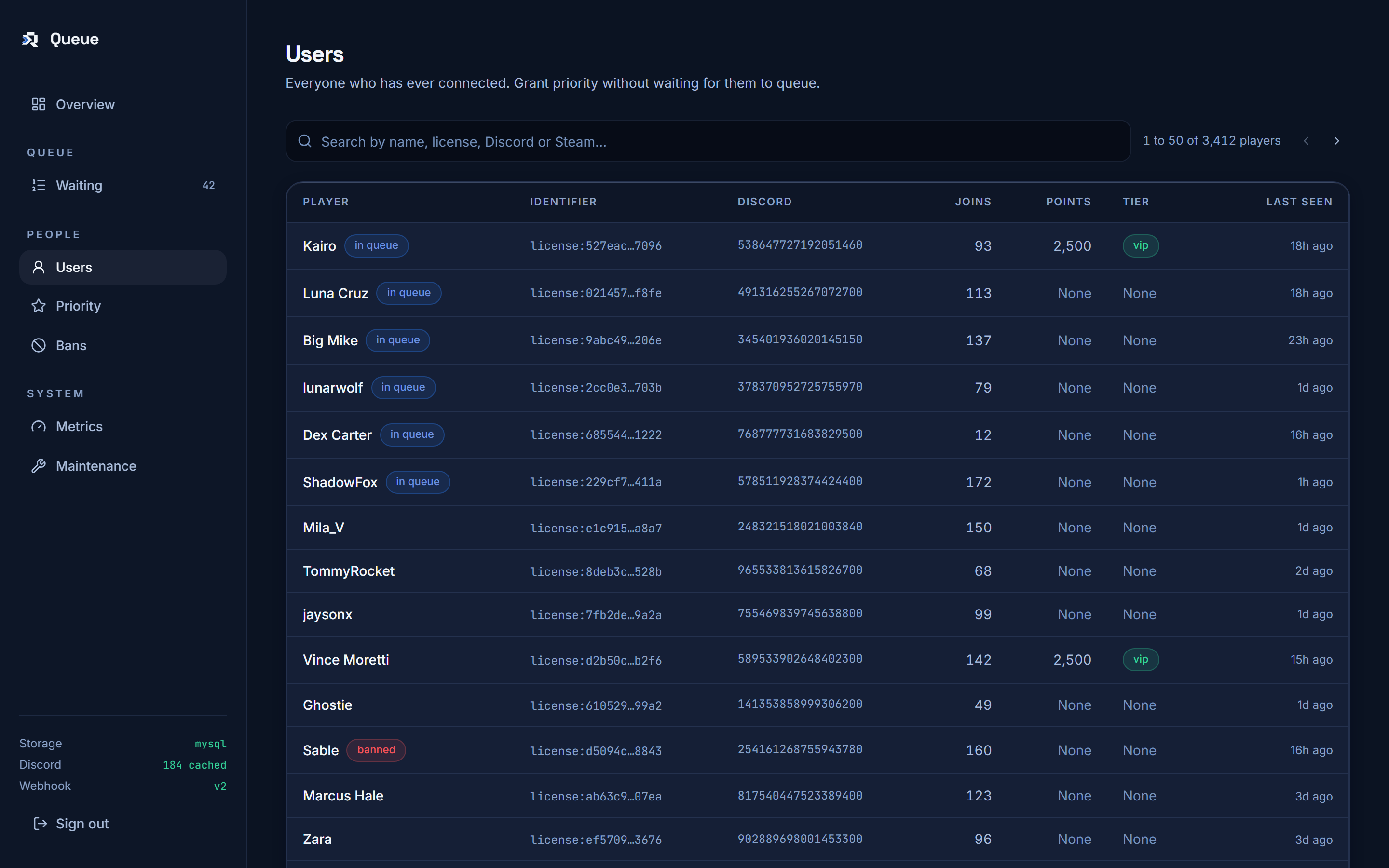Click Dex Carter's in queue badge
The height and width of the screenshot is (868, 1389).
[412, 434]
